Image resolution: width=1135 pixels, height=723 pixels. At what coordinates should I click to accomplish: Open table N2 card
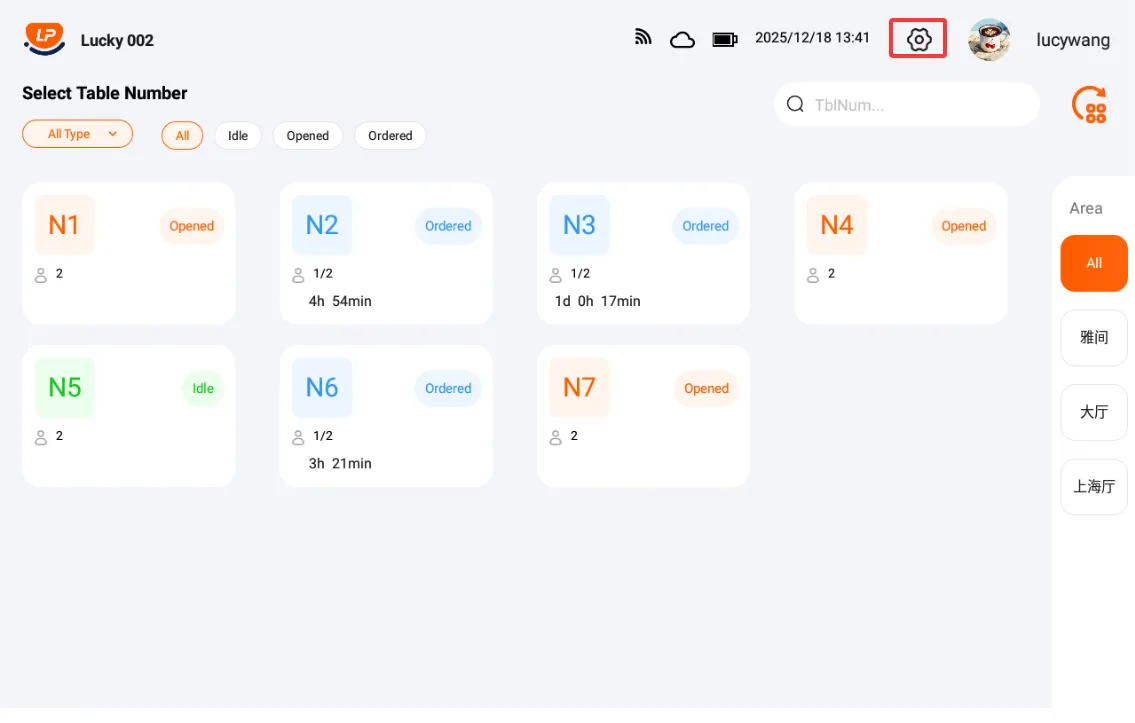tap(386, 253)
